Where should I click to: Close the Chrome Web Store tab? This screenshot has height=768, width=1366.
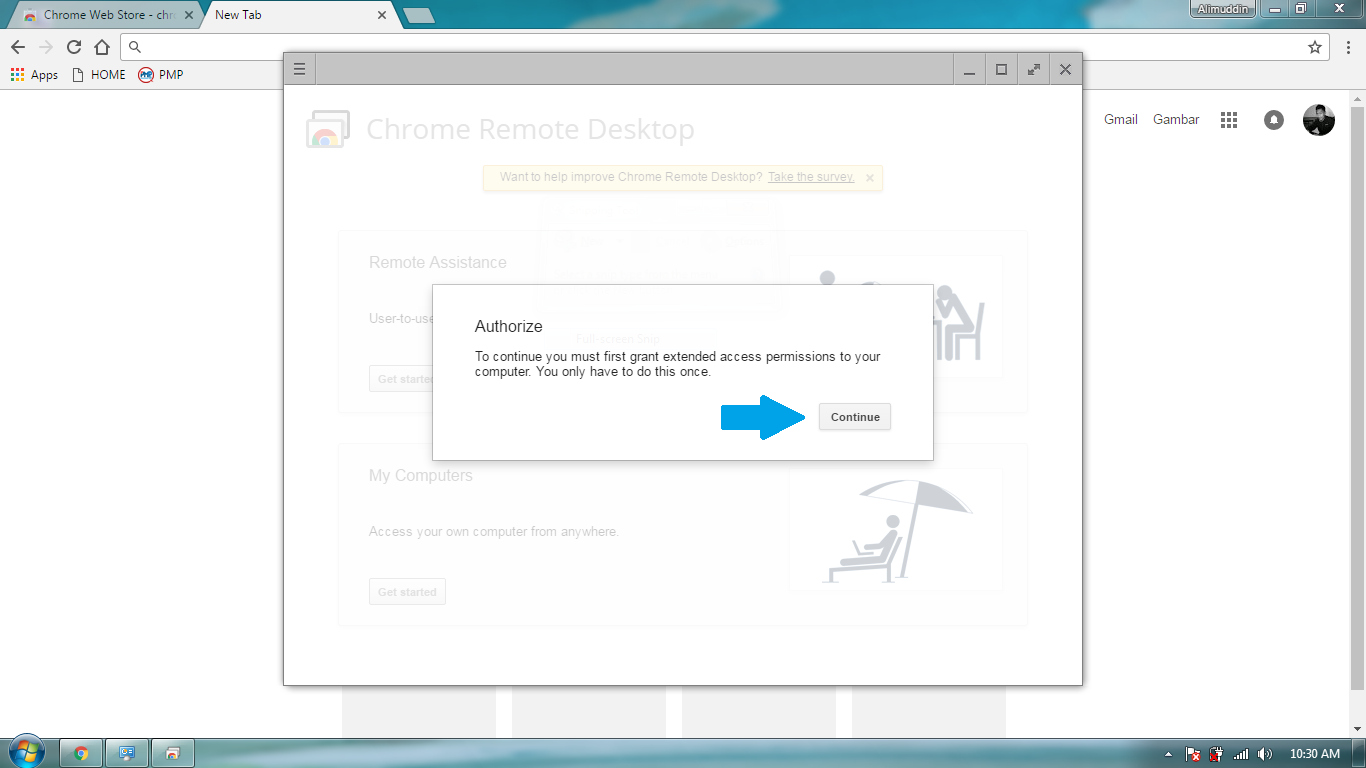(x=189, y=15)
